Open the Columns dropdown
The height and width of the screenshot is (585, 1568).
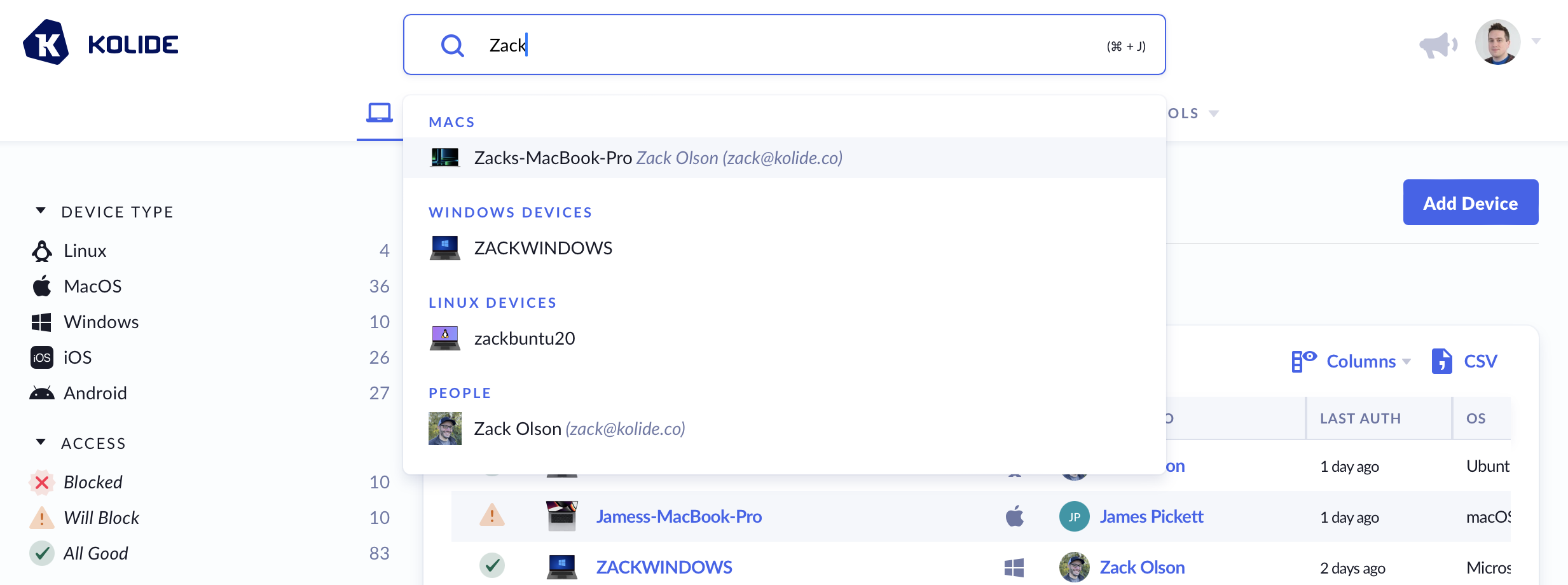pos(1360,361)
